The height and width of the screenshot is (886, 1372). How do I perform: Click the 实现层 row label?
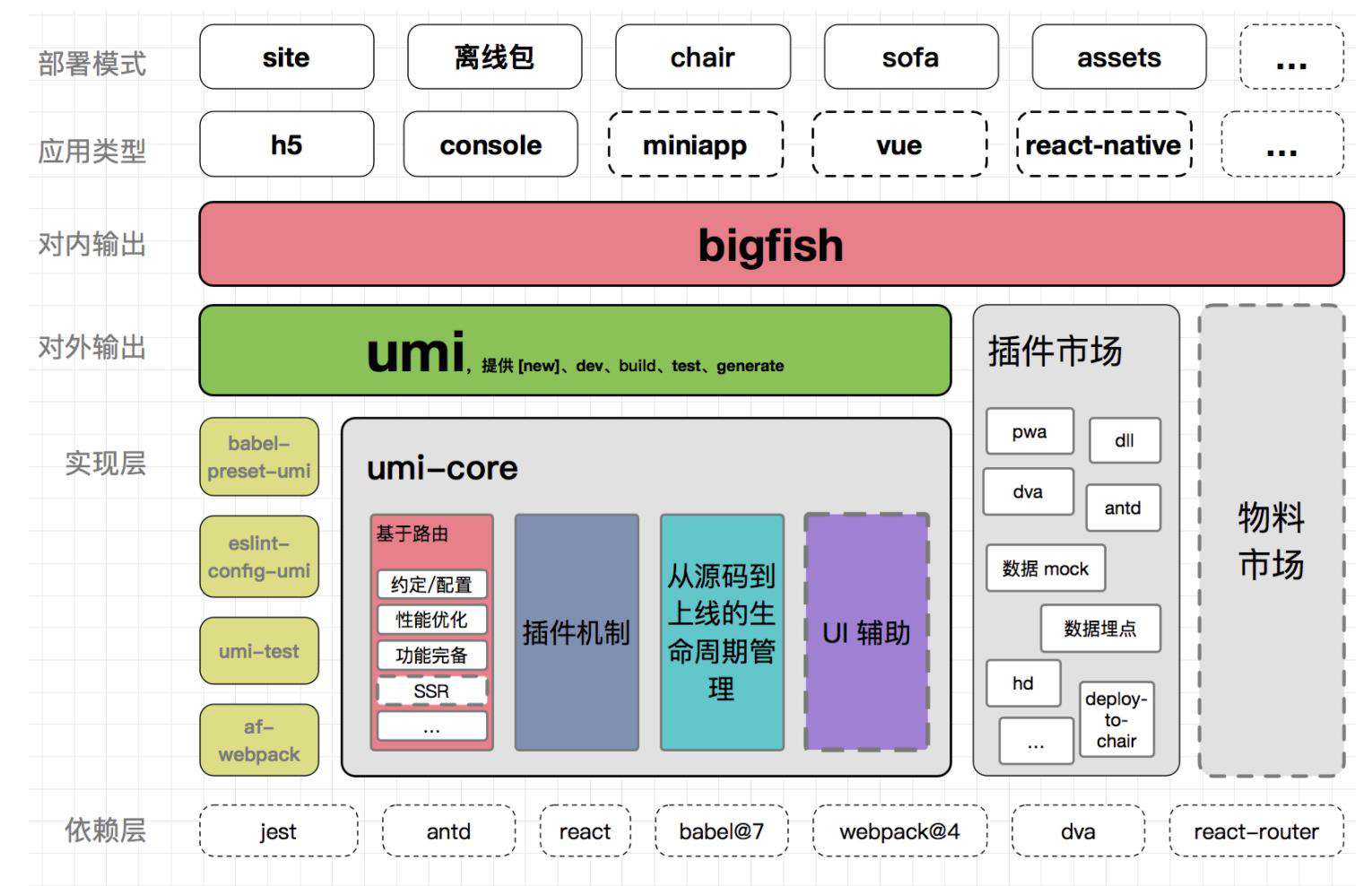coord(105,463)
